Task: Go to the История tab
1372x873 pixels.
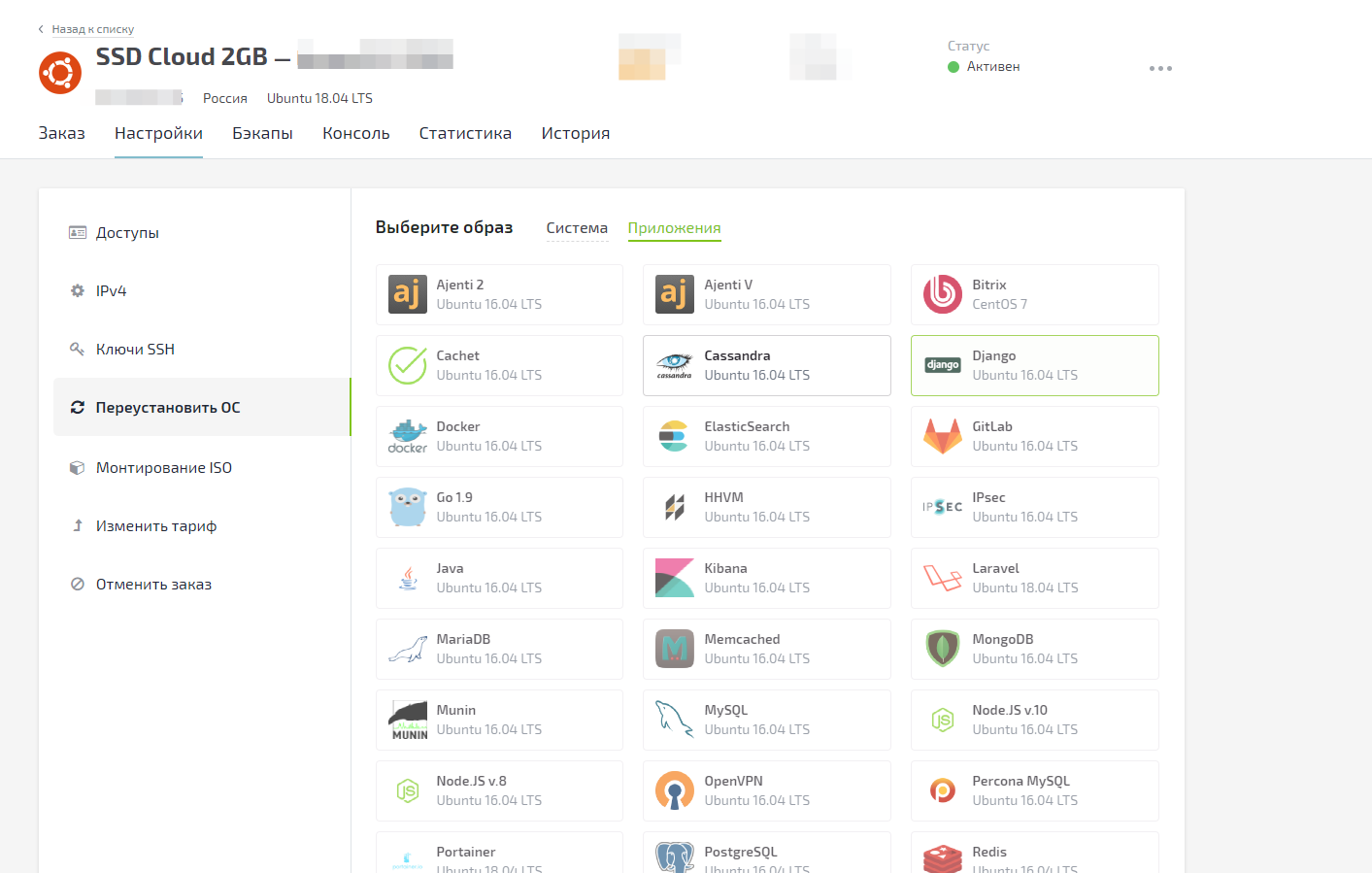Action: click(x=576, y=133)
